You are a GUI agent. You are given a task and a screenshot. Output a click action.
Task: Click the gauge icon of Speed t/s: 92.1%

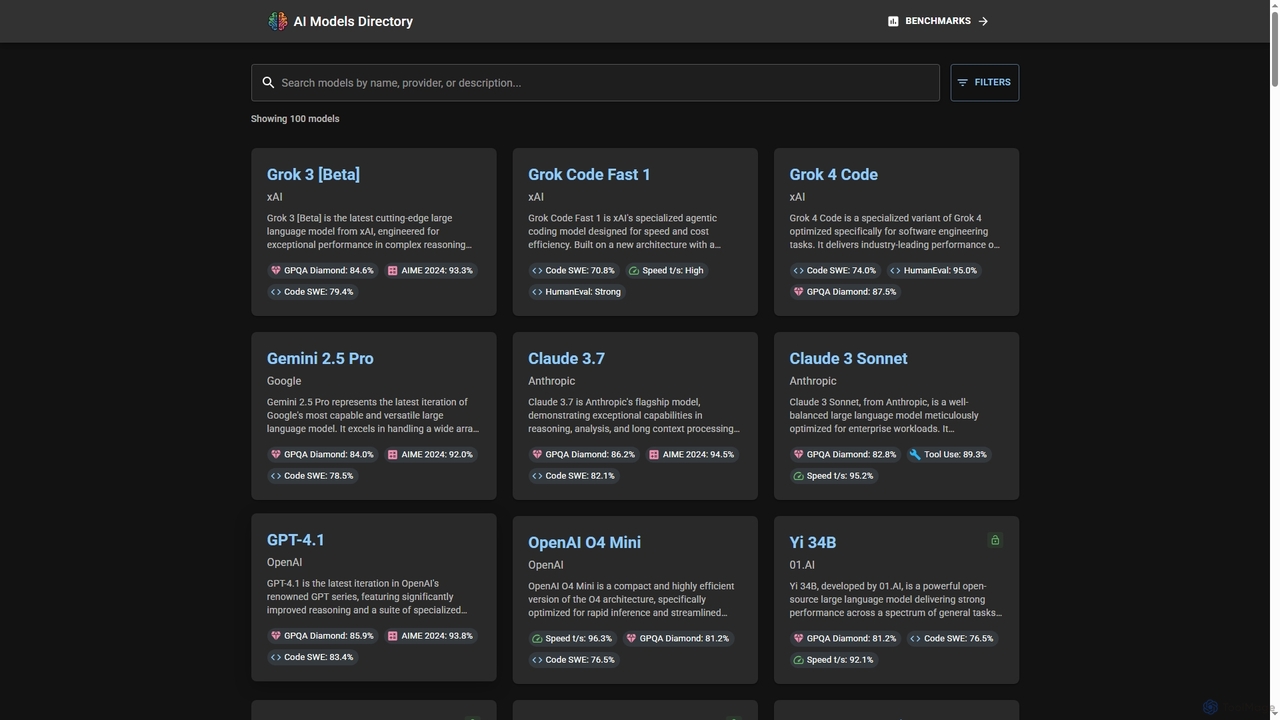[x=799, y=660]
